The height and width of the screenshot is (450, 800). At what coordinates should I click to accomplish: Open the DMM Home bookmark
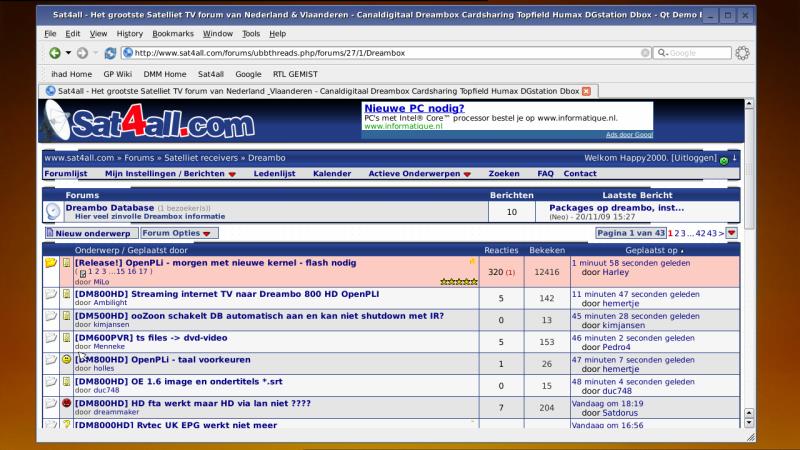pyautogui.click(x=165, y=74)
